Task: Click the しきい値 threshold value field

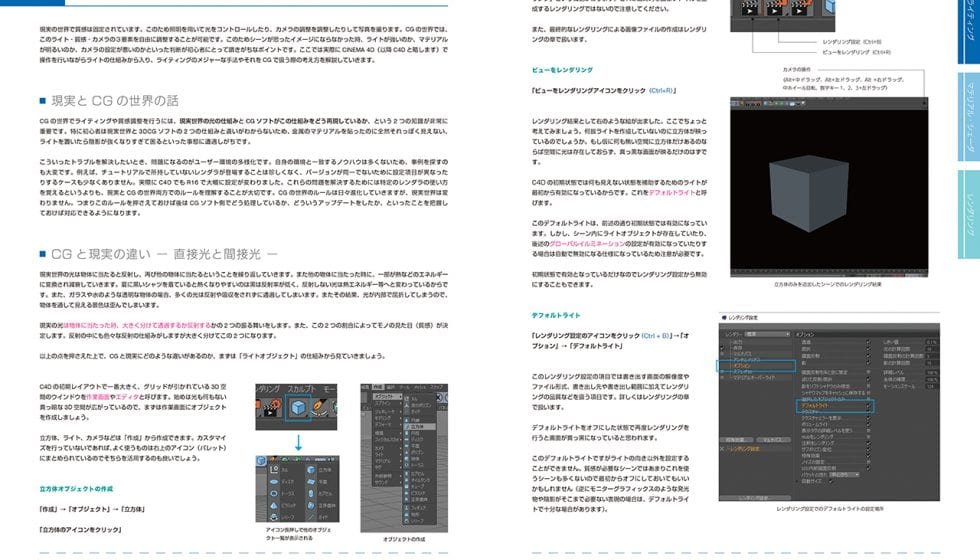Action: coord(932,342)
